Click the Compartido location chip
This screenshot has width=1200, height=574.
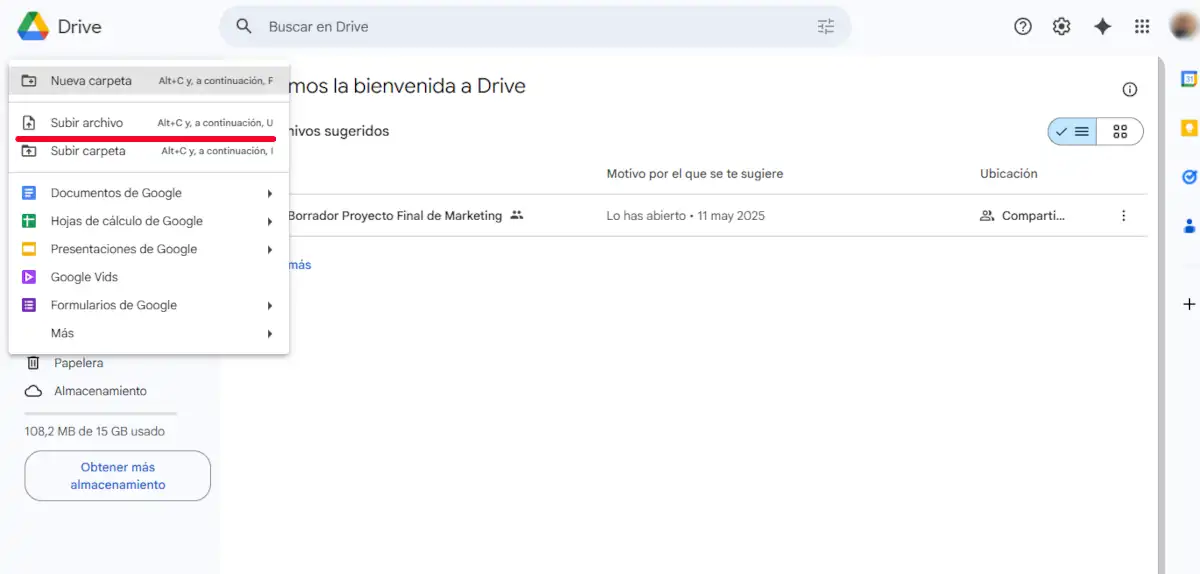pyautogui.click(x=1022, y=216)
